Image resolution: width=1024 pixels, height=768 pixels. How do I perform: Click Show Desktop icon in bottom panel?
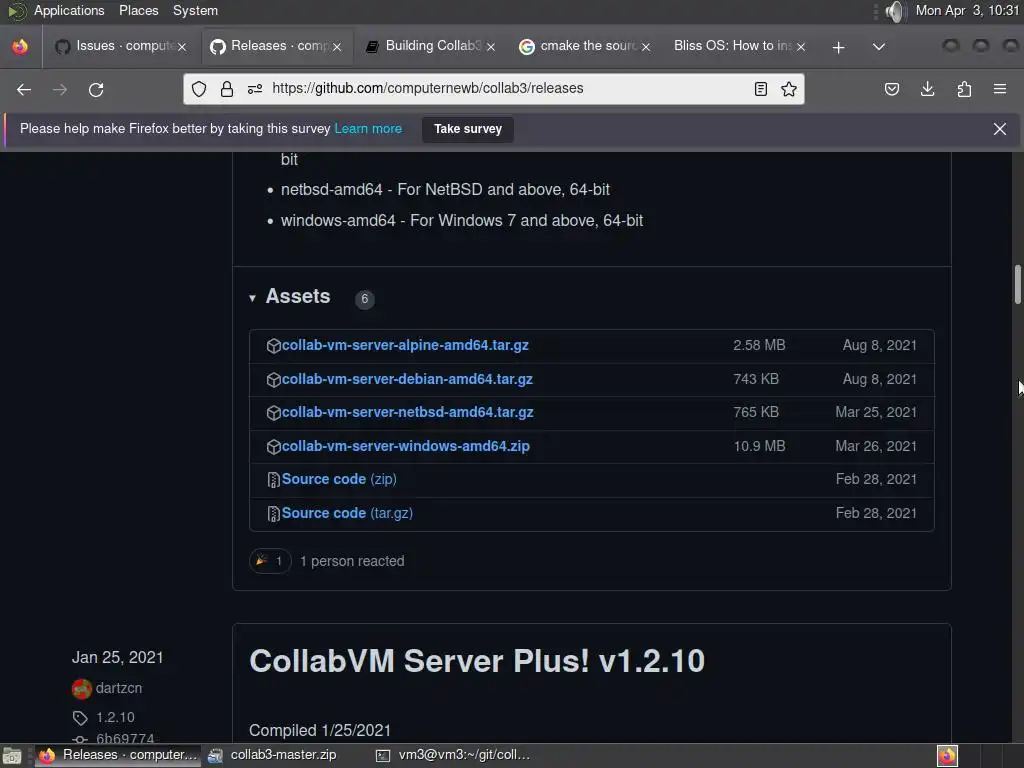tap(12, 756)
